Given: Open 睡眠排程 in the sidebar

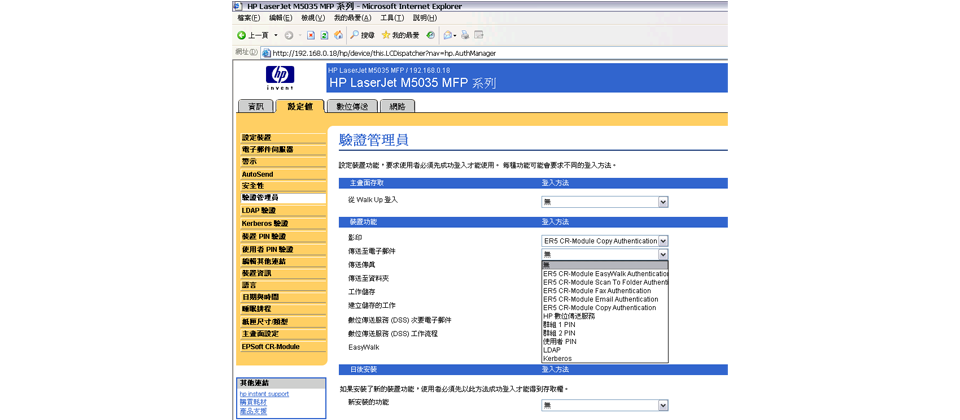Looking at the screenshot, I should (283, 309).
